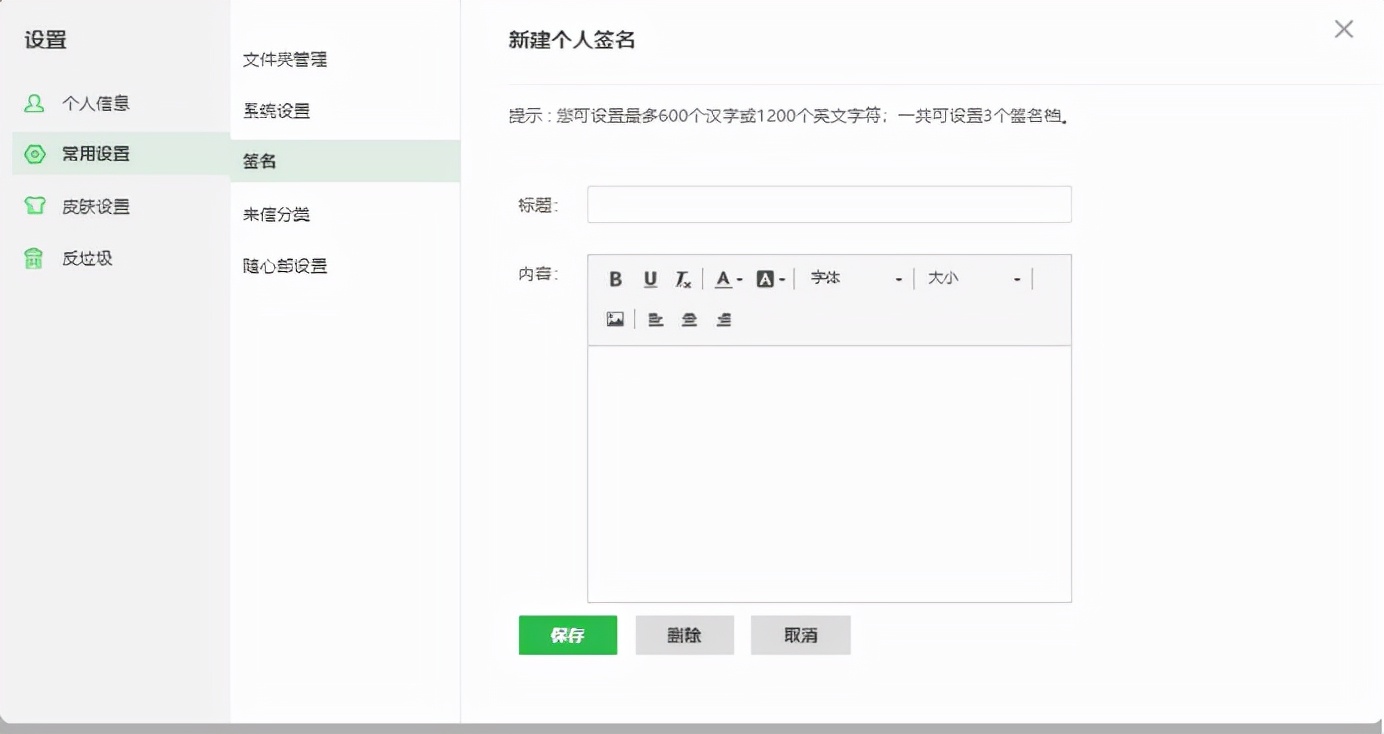Open the font color dropdown arrow
The image size is (1384, 734).
coord(740,279)
